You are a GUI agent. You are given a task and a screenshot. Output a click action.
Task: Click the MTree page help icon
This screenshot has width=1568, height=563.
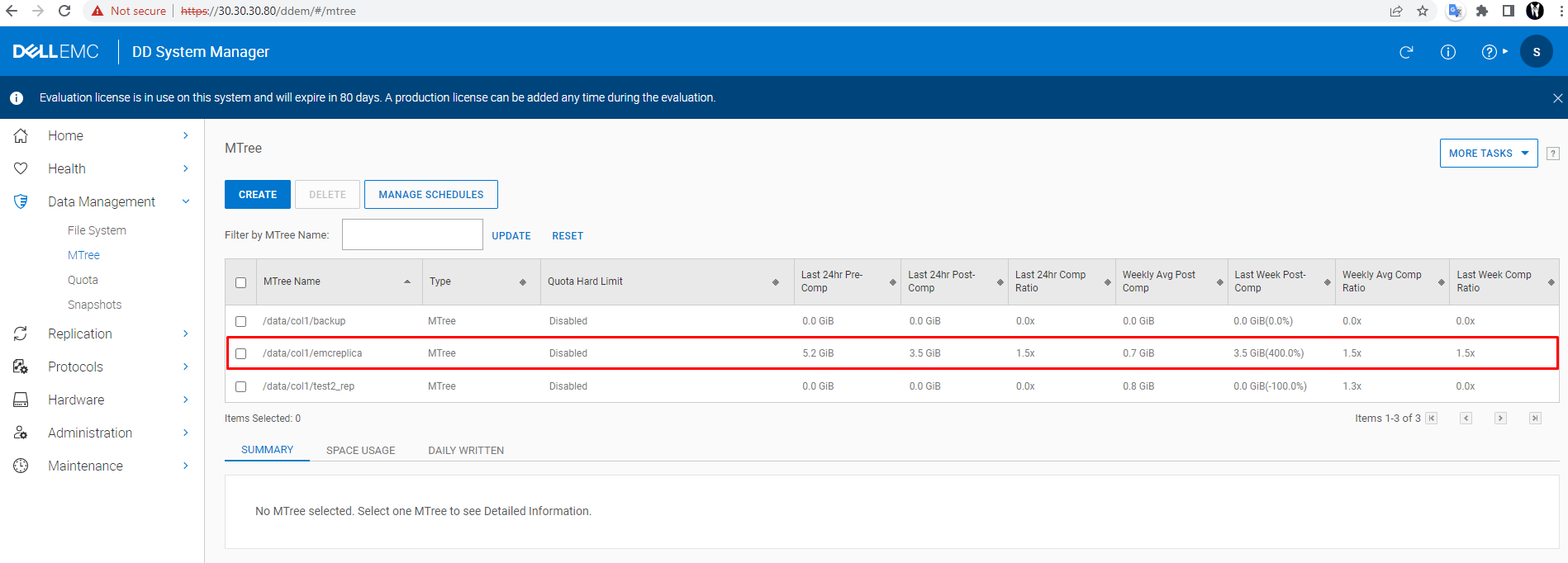click(1553, 154)
